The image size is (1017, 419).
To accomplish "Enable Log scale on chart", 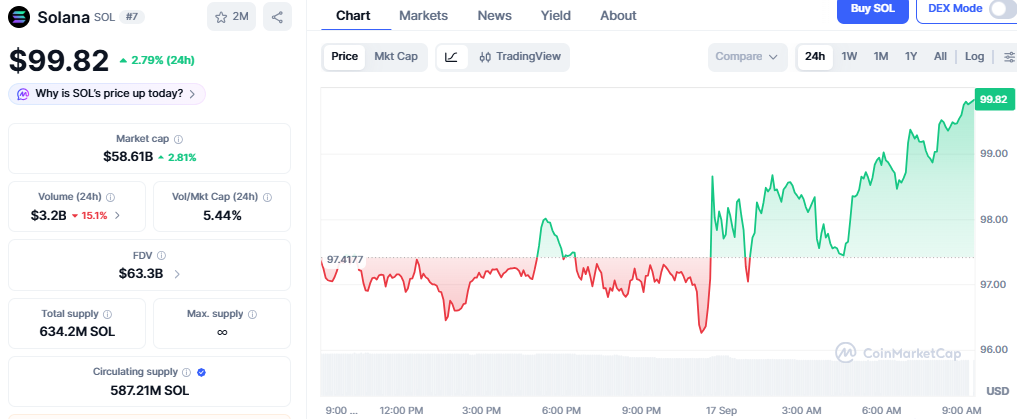I will point(974,57).
